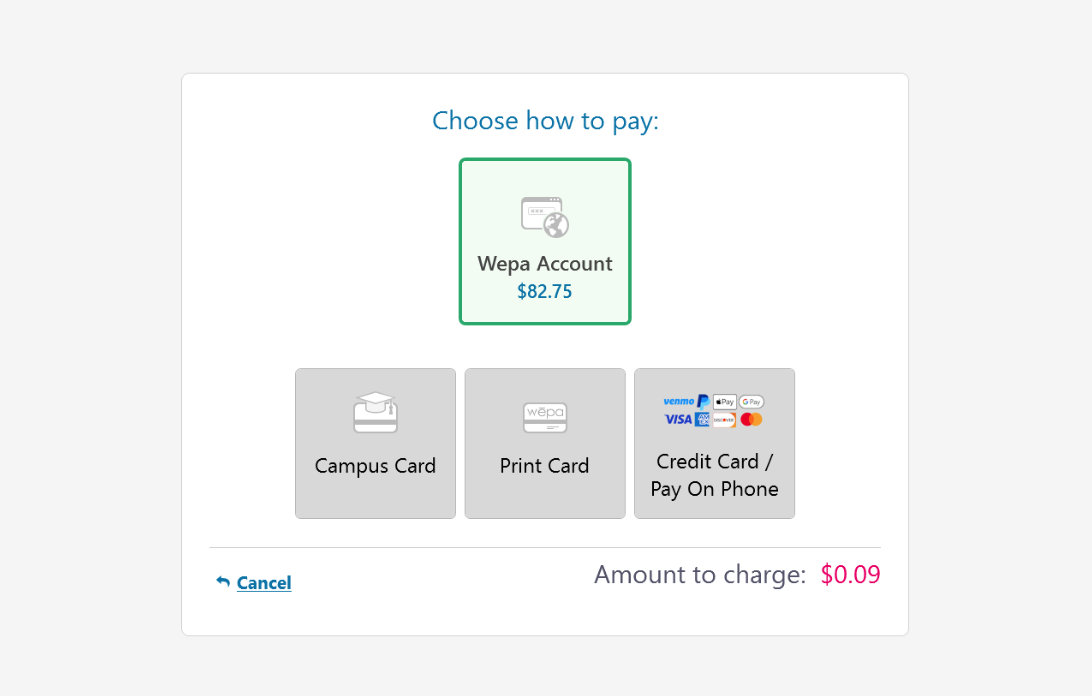The height and width of the screenshot is (696, 1092).
Task: Click the Mastercard logo
Action: [751, 419]
